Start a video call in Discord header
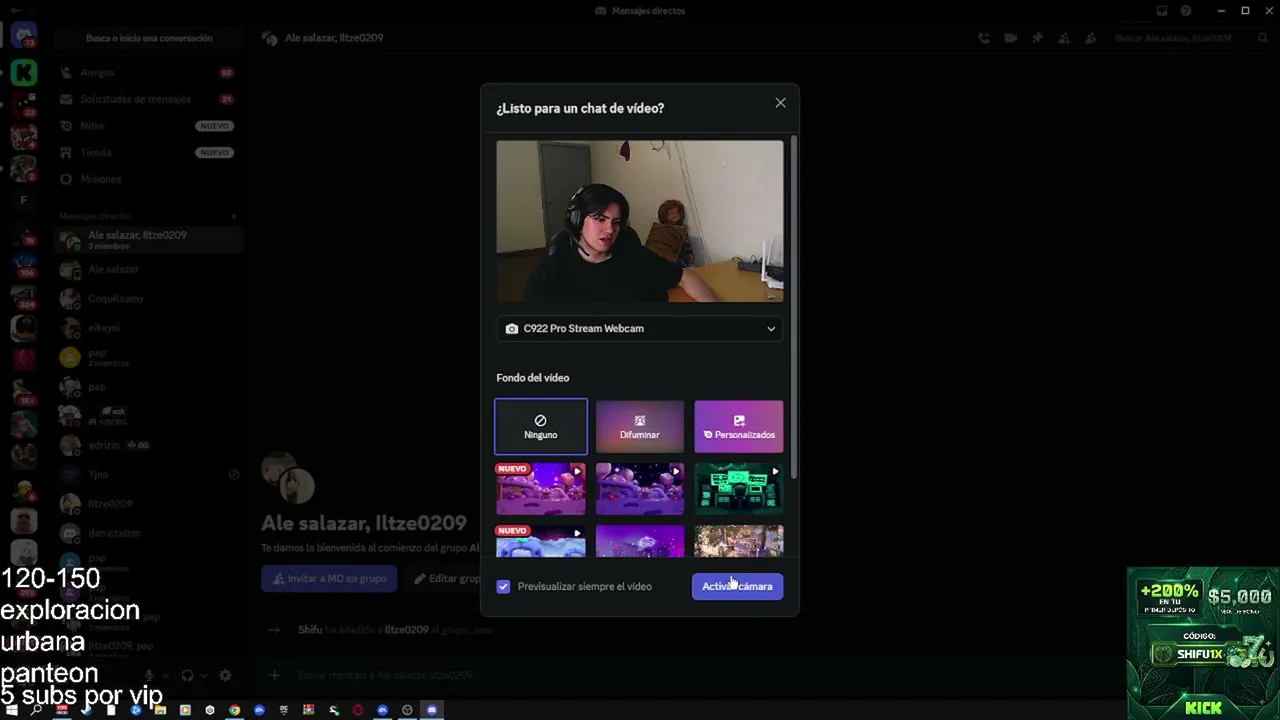Screen dimensions: 1280x720 pos(1011,38)
